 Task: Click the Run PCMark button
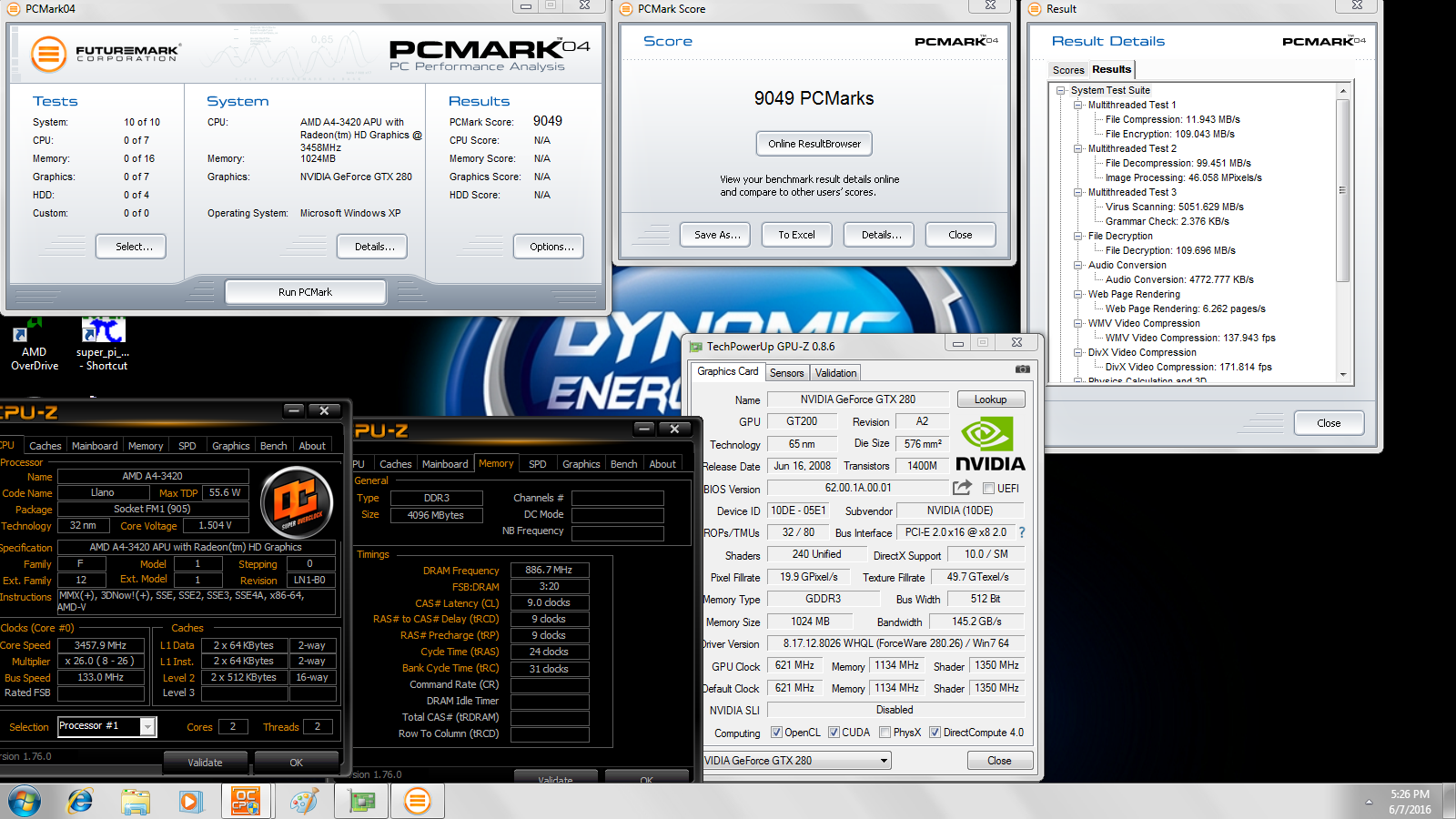click(305, 292)
